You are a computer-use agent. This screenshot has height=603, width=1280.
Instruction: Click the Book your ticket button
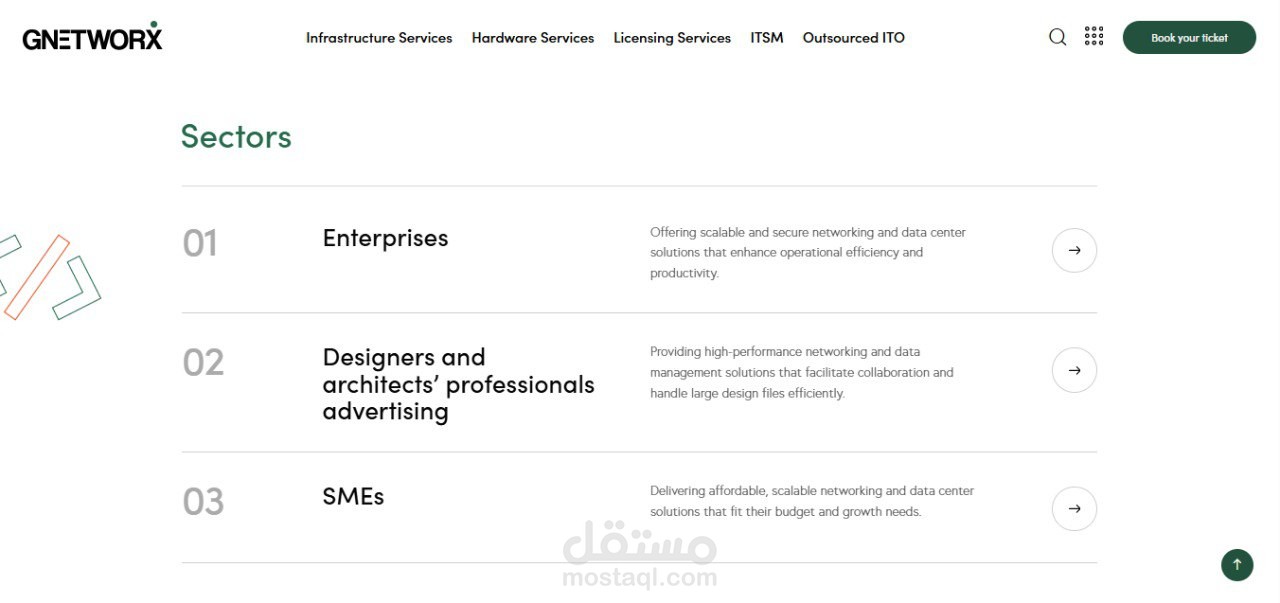tap(1189, 37)
